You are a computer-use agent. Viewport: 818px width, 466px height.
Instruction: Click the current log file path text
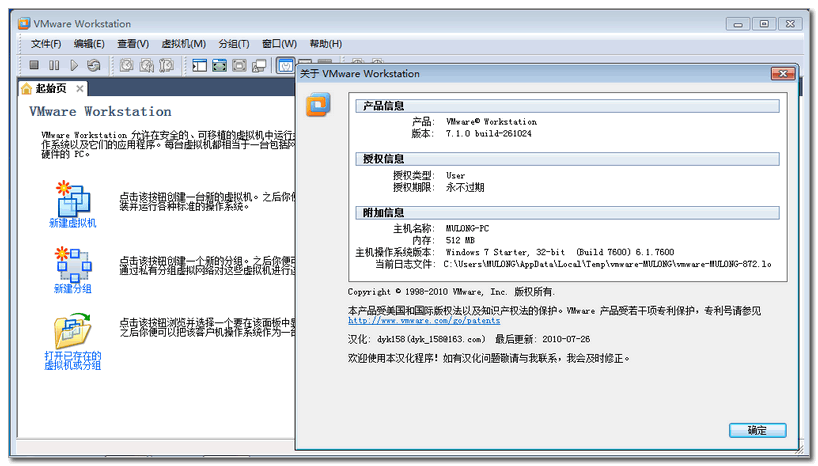tap(607, 265)
